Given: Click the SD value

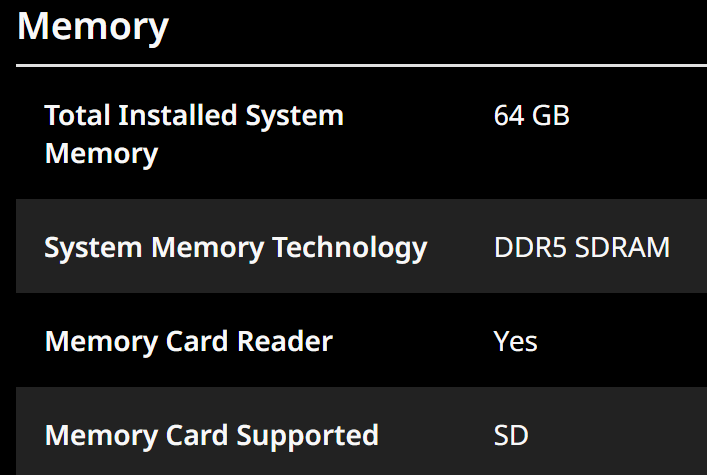Looking at the screenshot, I should [511, 435].
